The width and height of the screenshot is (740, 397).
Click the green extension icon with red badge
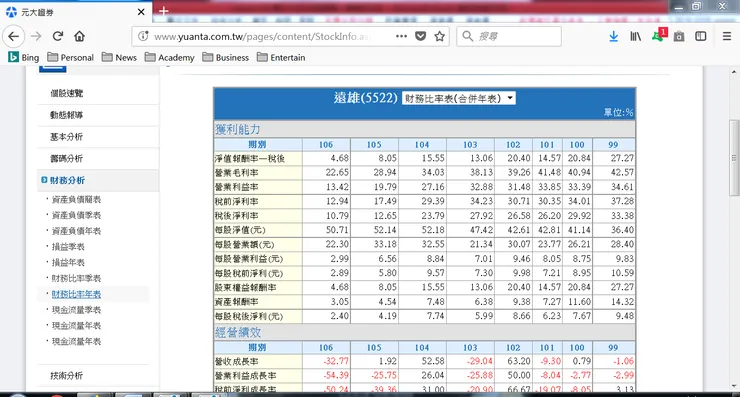[659, 35]
